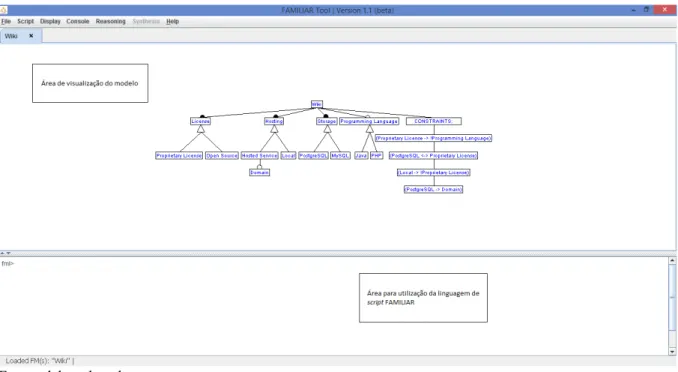This screenshot has height=372, width=678.
Task: Click the console scrollbar down arrow
Action: pyautogui.click(x=672, y=352)
